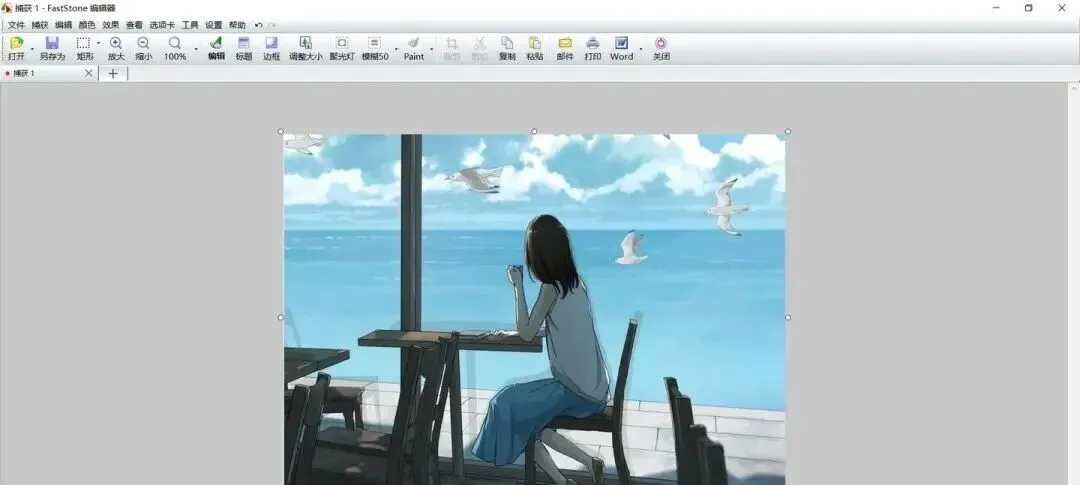Select the 矩形 rectangle selection tool
Screen dimensions: 1080x485
pos(84,48)
